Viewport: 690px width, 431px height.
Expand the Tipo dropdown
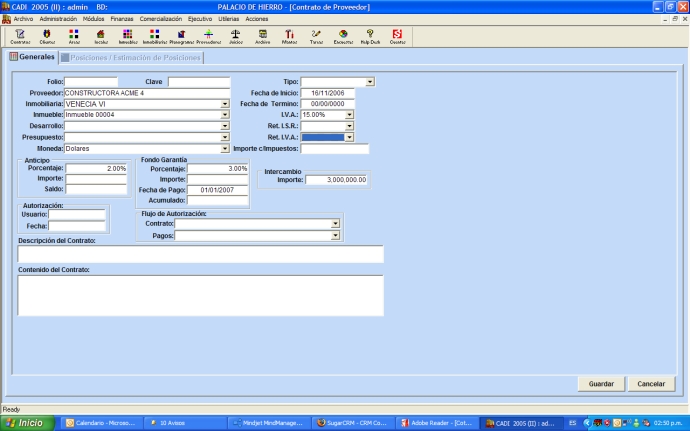(370, 82)
